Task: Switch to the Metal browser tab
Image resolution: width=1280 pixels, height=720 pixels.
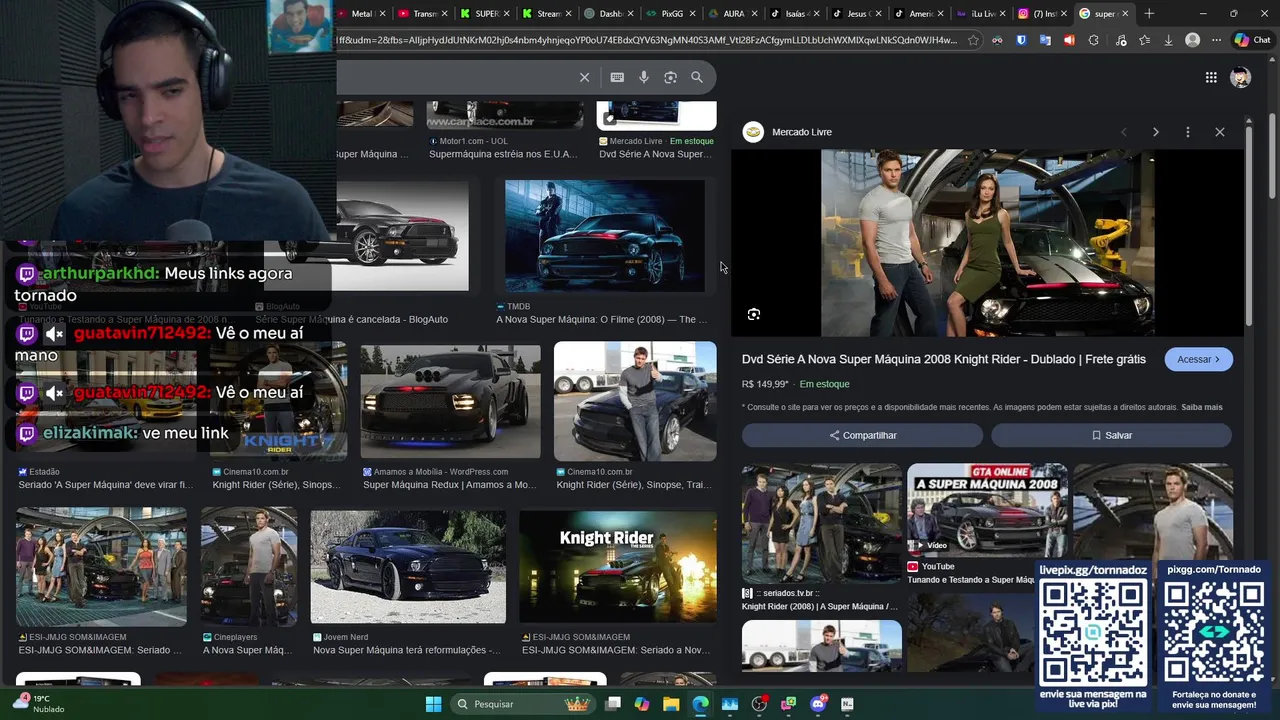Action: point(360,14)
